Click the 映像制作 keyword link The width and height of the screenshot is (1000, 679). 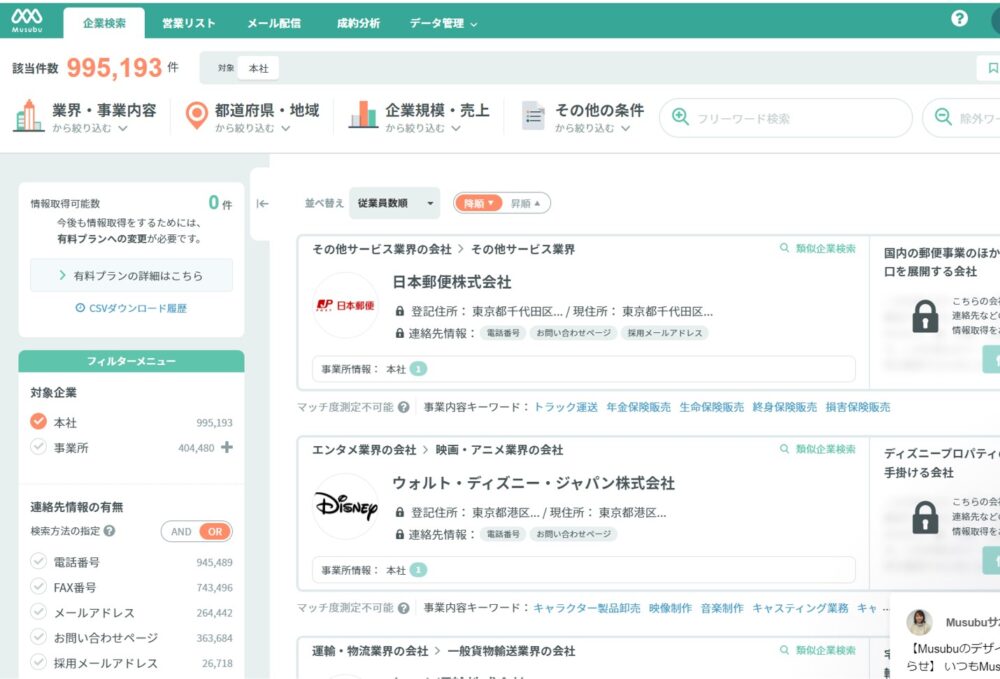[670, 608]
